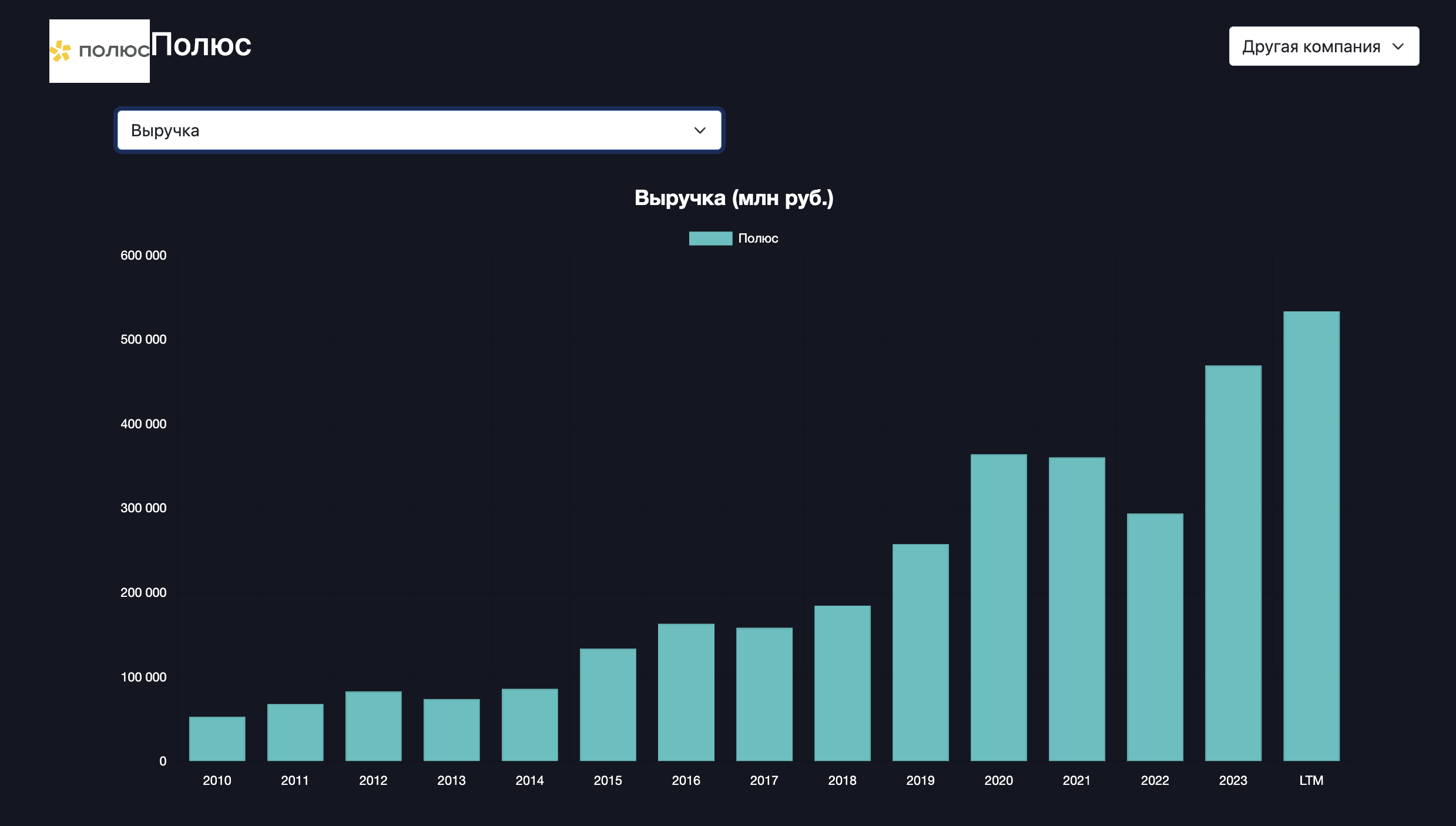Select the 2020 revenue bar
The image size is (1456, 826).
pyautogui.click(x=998, y=607)
